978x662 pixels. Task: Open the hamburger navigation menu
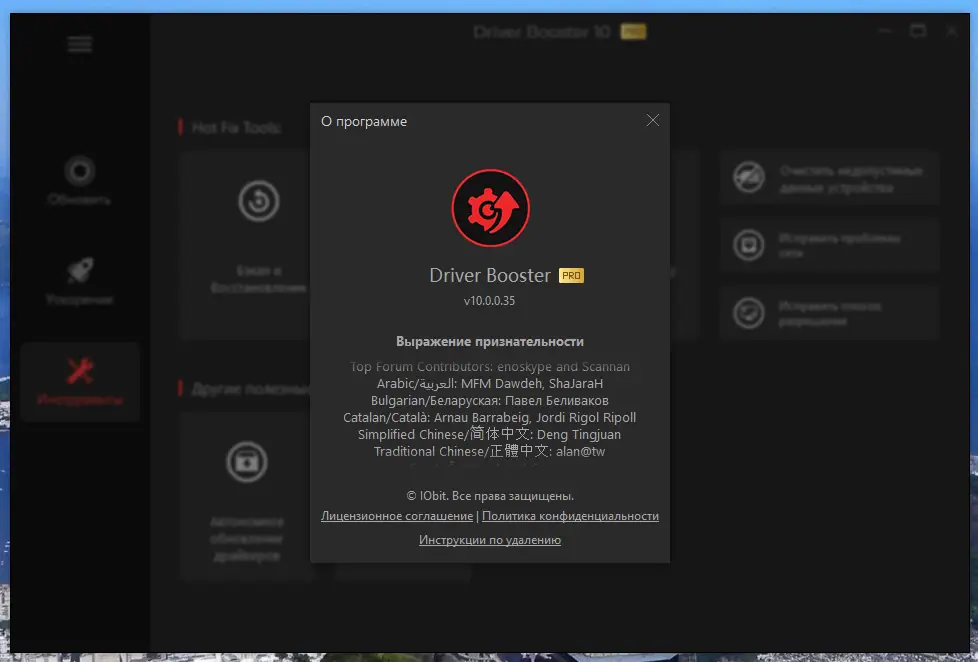click(x=78, y=44)
